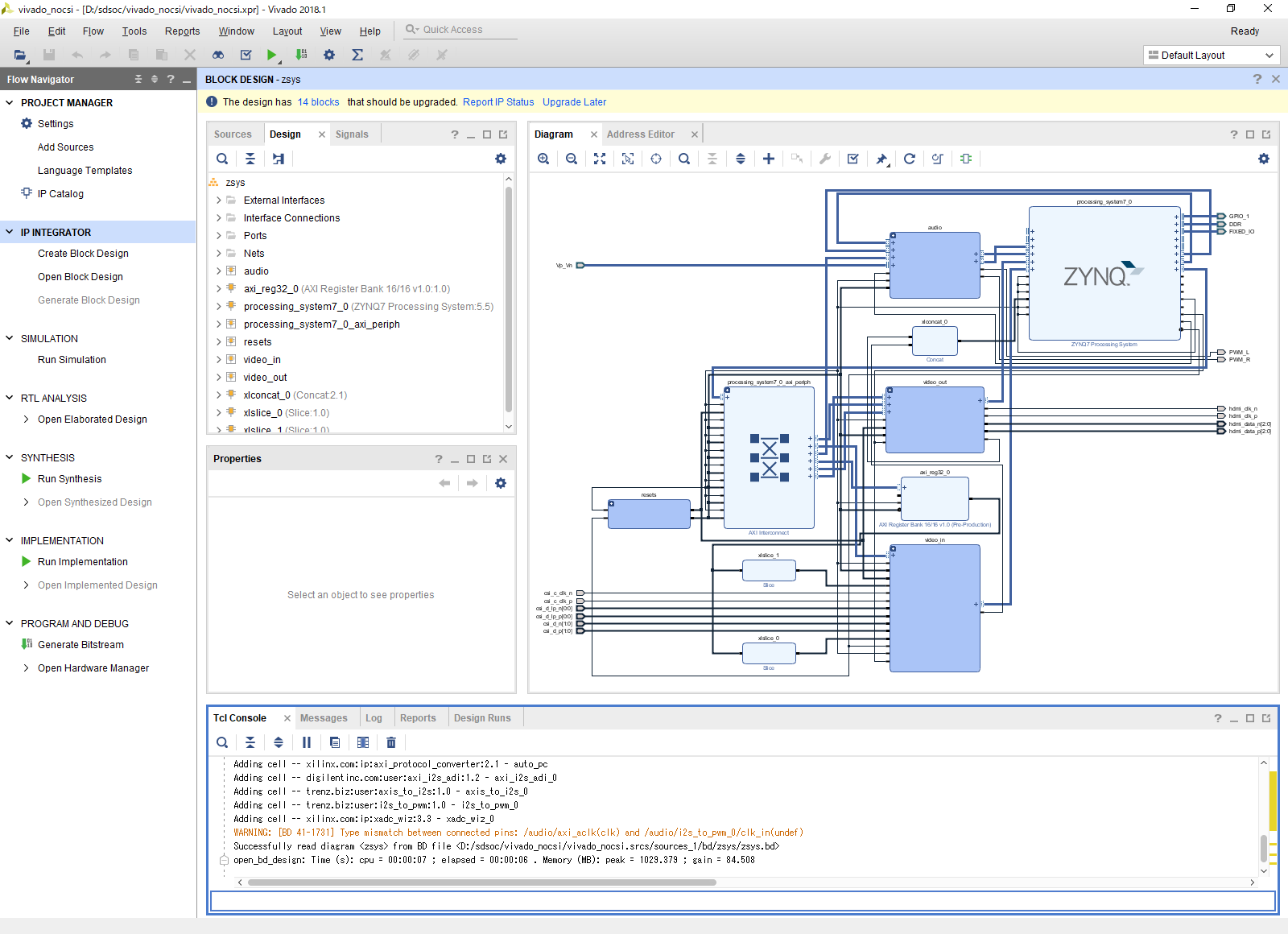The width and height of the screenshot is (1288, 934).
Task: Click the Upgrade Later link
Action: 574,102
